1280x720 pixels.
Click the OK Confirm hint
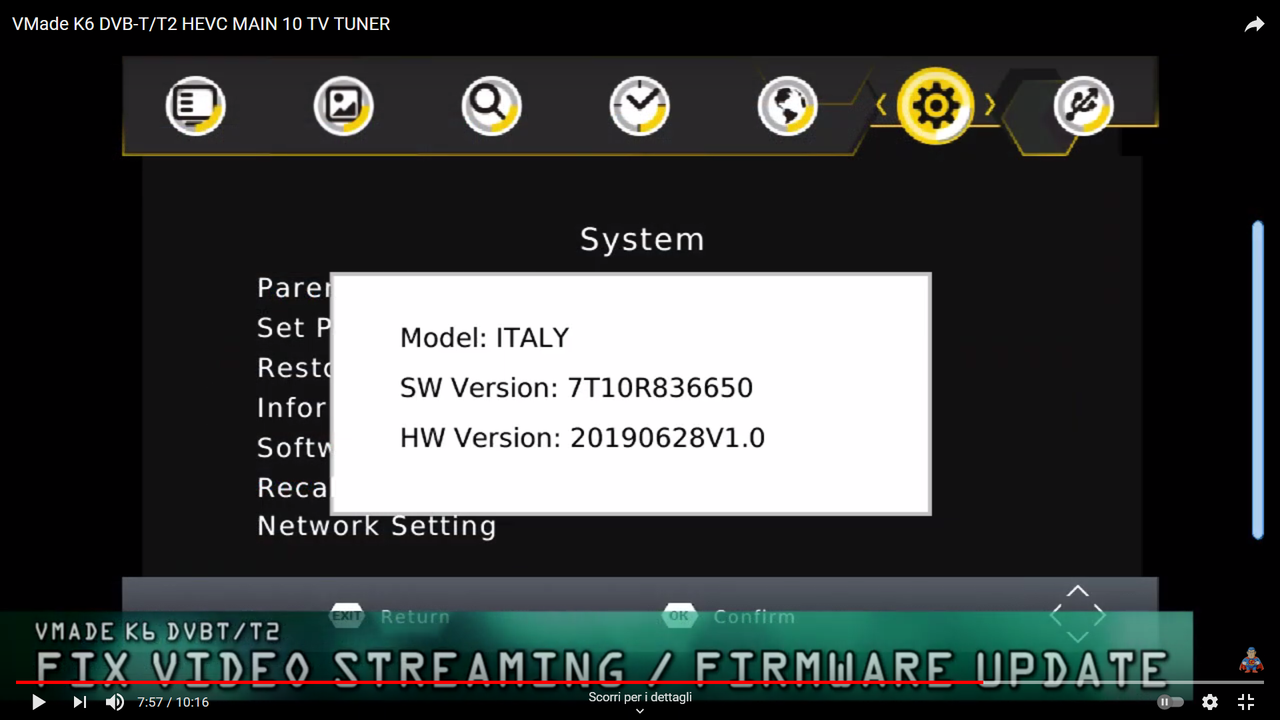tap(728, 616)
